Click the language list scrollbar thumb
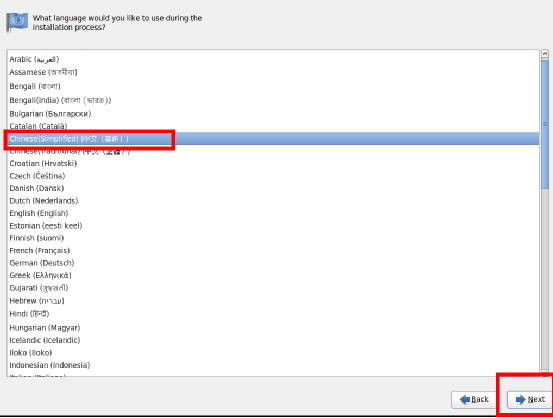The width and height of the screenshot is (553, 418). pos(545,125)
